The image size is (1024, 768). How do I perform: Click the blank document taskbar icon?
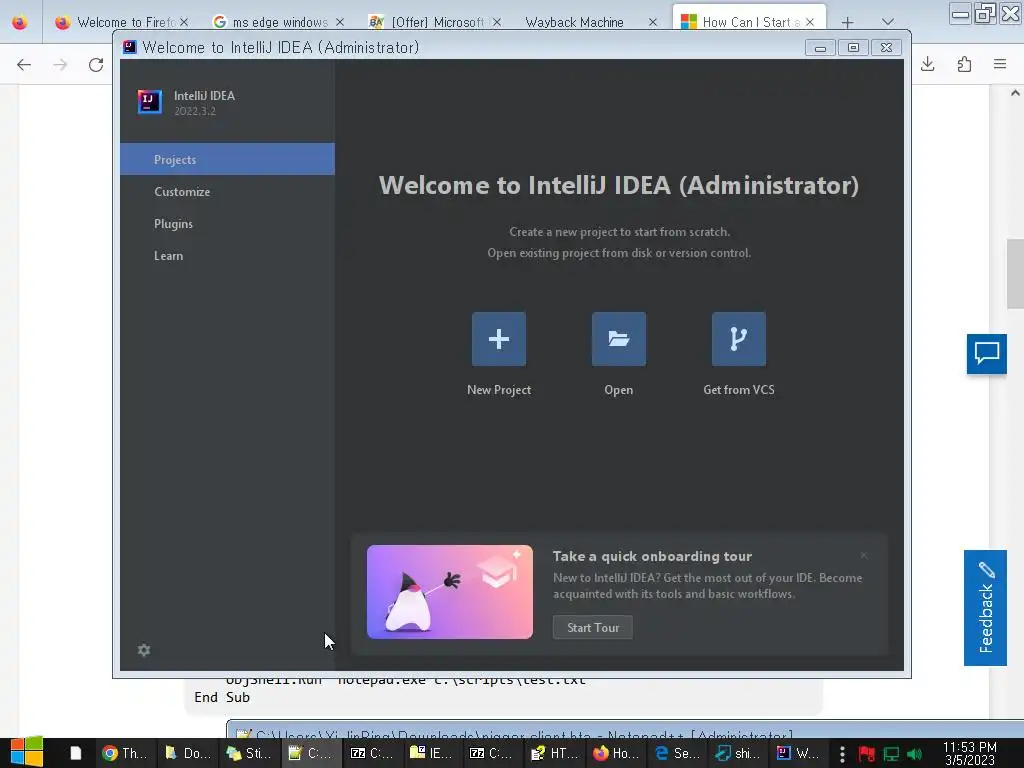pos(76,754)
